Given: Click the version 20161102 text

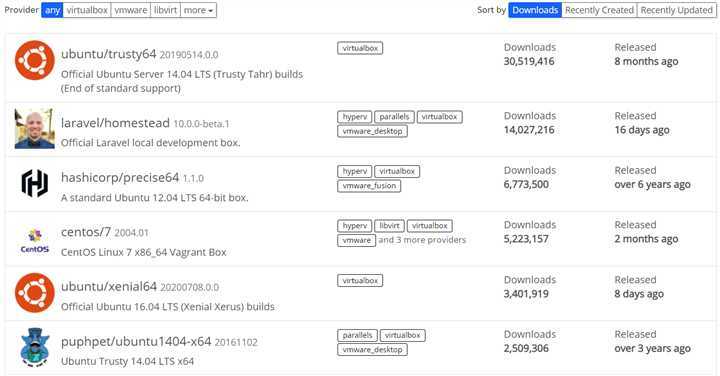Looking at the screenshot, I should pyautogui.click(x=236, y=342).
